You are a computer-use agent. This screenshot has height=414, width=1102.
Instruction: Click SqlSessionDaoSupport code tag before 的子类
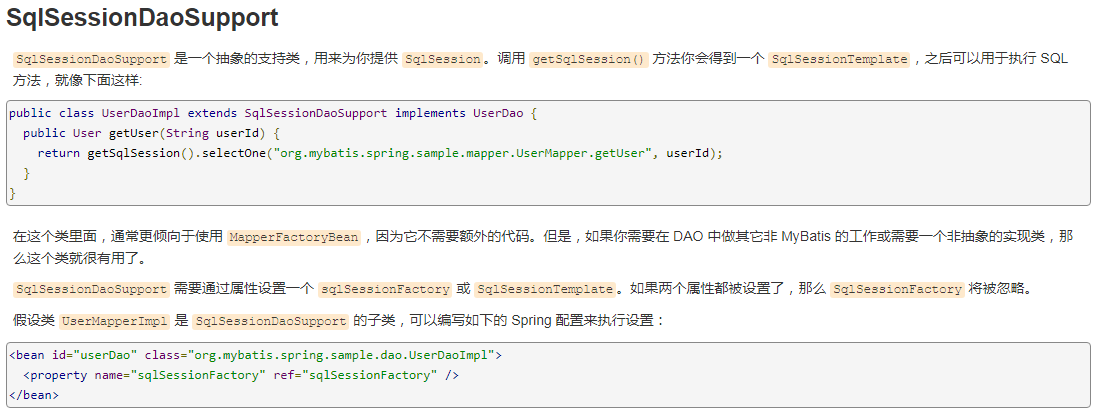click(271, 321)
